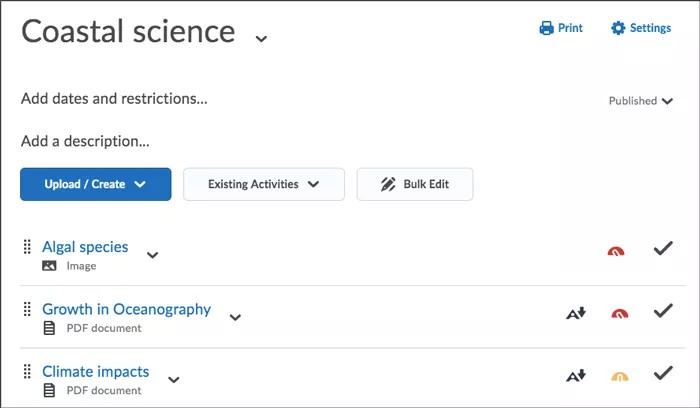Open the Algal species image link
The image size is (700, 408).
click(x=85, y=247)
